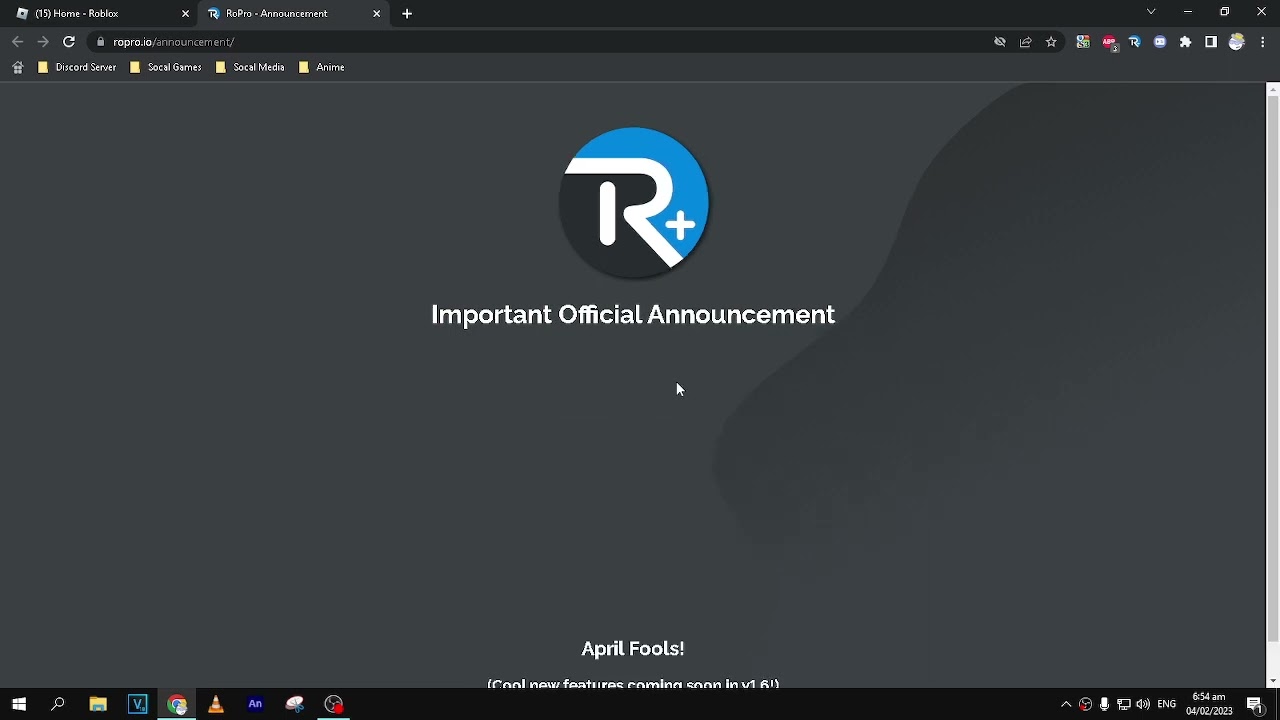Open the RoPro extension popup
The height and width of the screenshot is (720, 1280).
(x=1134, y=42)
